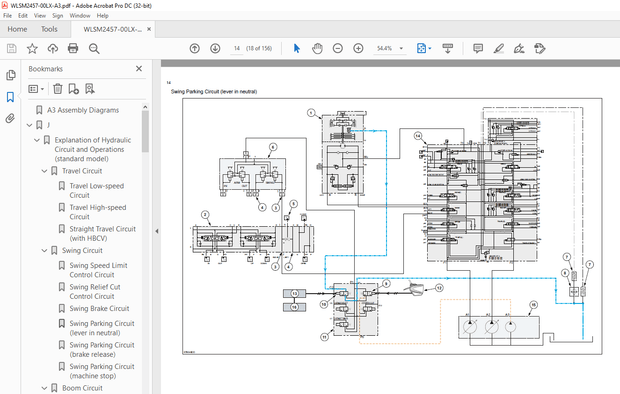Click the page number input field
The image size is (620, 394).
(236, 48)
